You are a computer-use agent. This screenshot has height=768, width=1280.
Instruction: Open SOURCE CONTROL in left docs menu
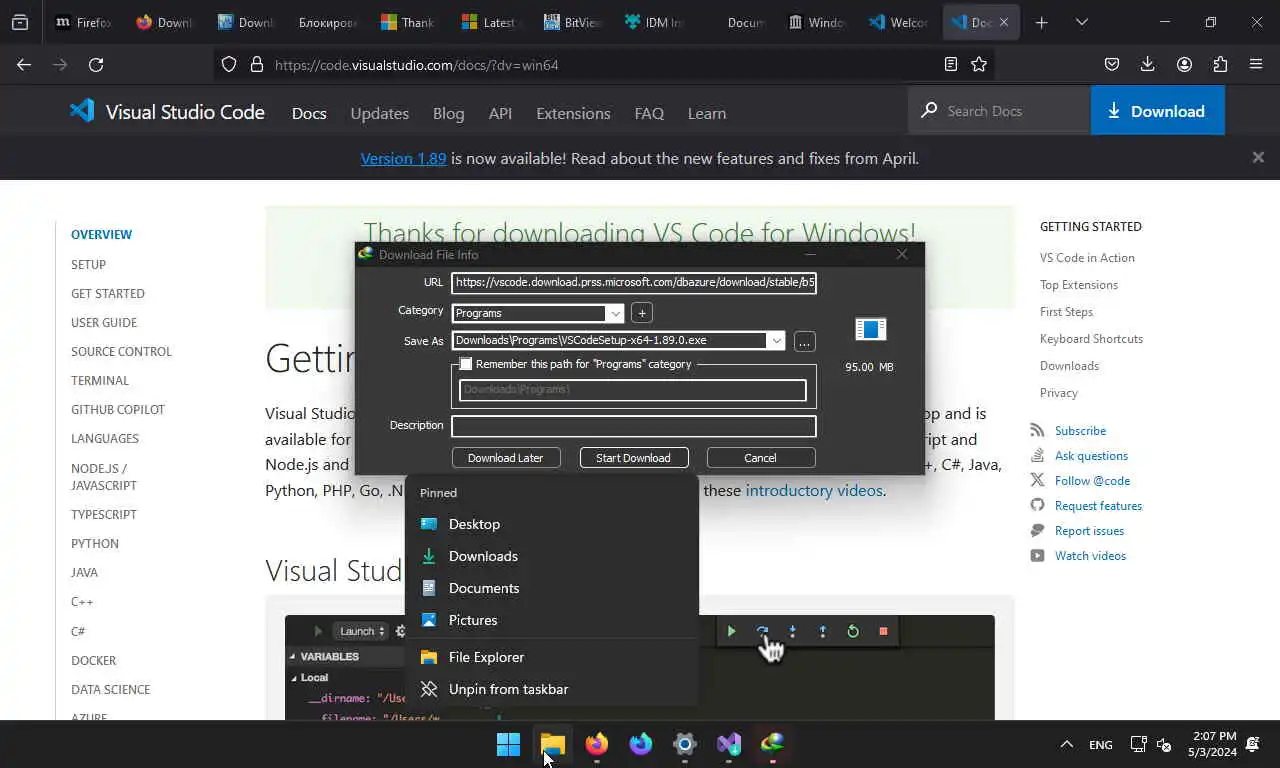(121, 351)
